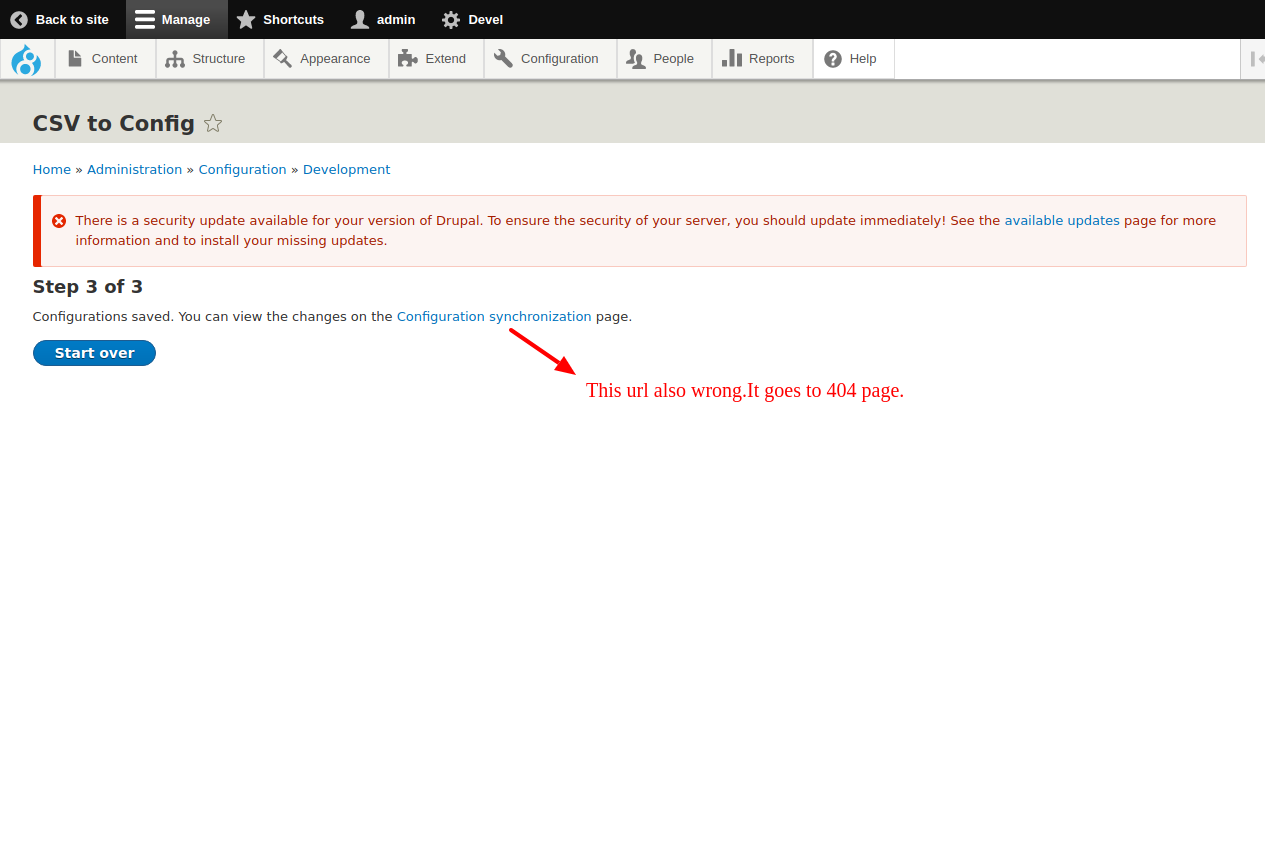Screen dimensions: 1265x867
Task: Follow the Configuration synchronization link
Action: click(494, 317)
